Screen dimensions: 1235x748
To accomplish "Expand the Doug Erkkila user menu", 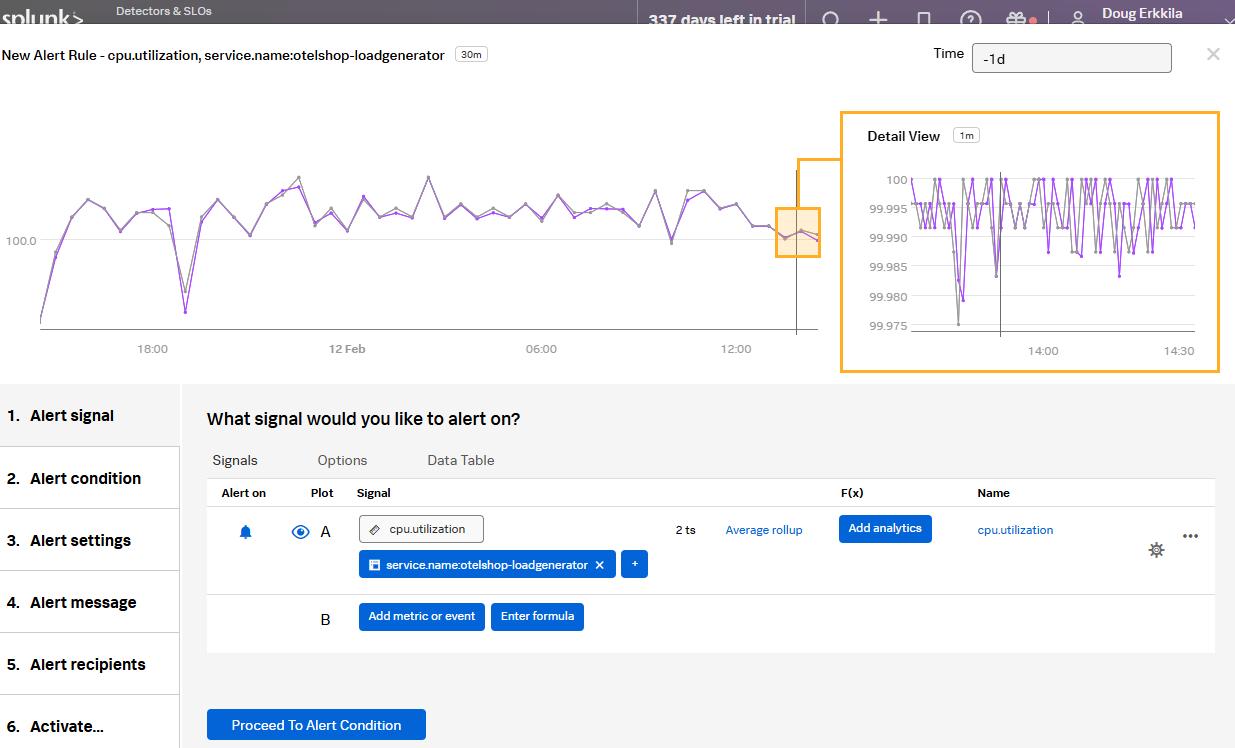I will coord(1146,16).
